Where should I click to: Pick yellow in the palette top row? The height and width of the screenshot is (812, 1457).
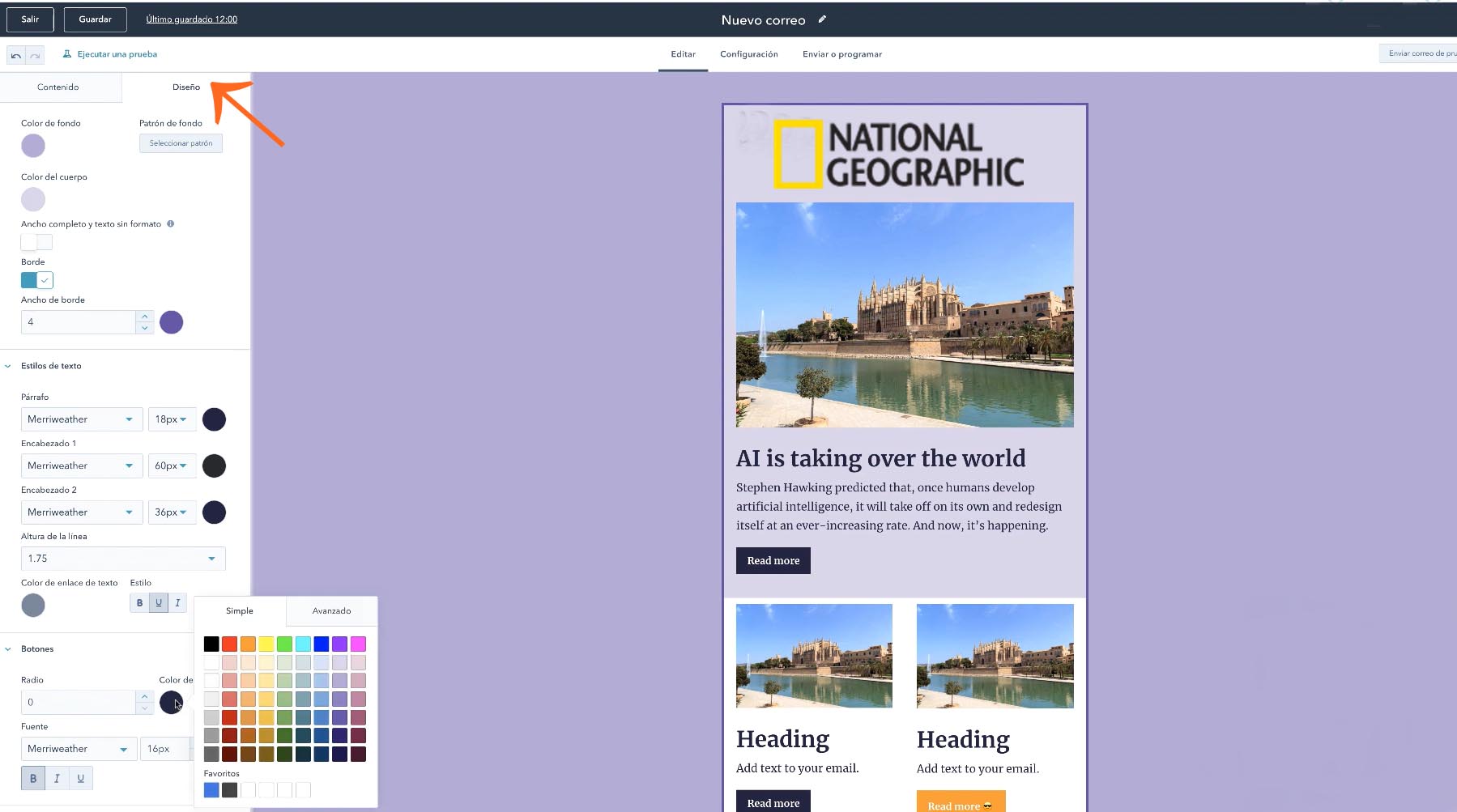click(x=266, y=644)
